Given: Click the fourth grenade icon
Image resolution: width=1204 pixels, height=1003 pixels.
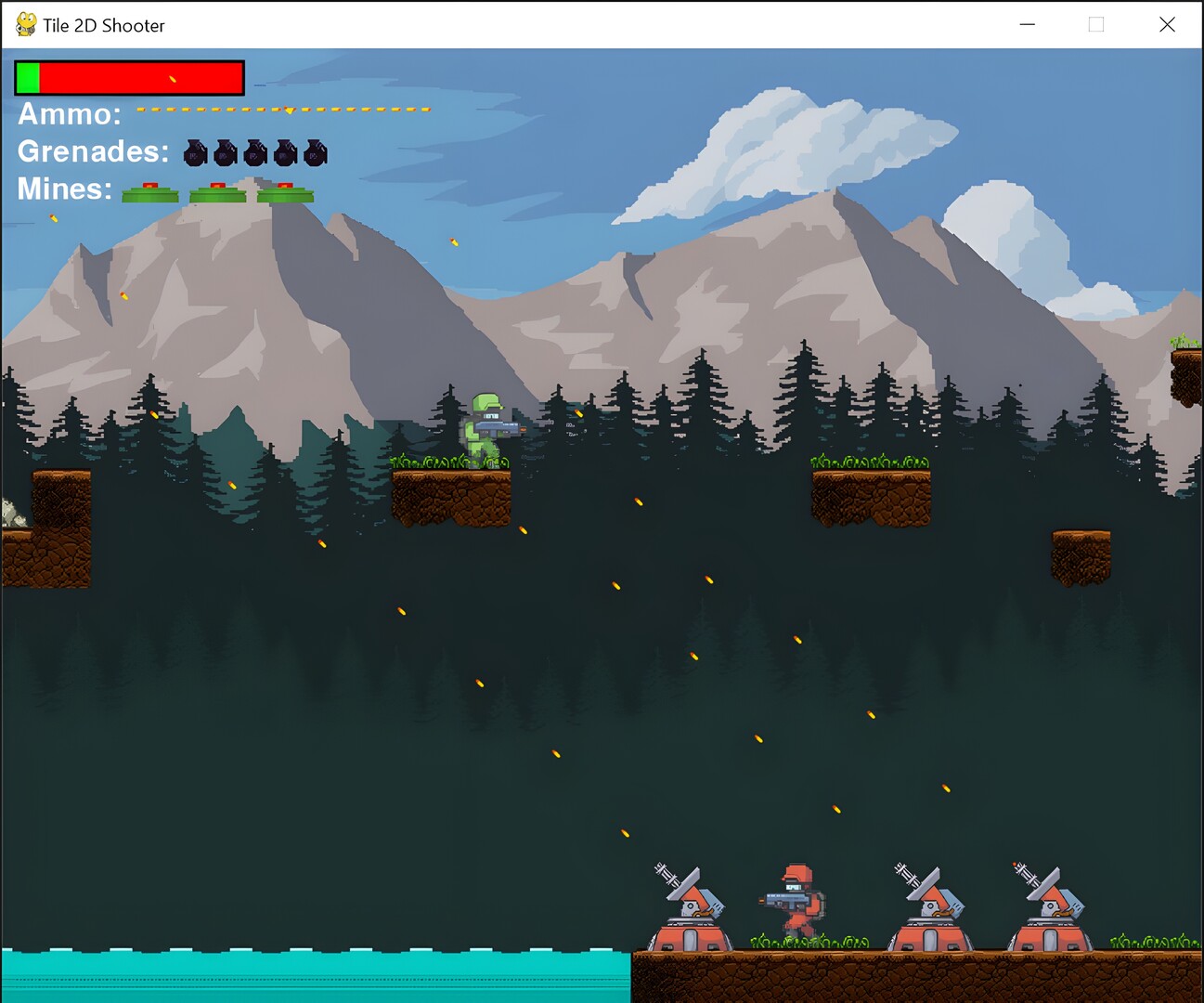Looking at the screenshot, I should 283,152.
